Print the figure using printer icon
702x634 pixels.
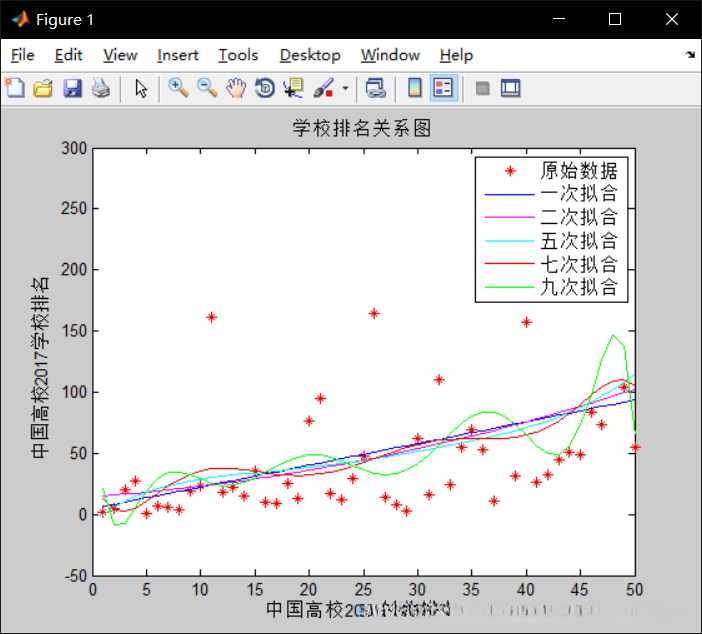tap(101, 88)
